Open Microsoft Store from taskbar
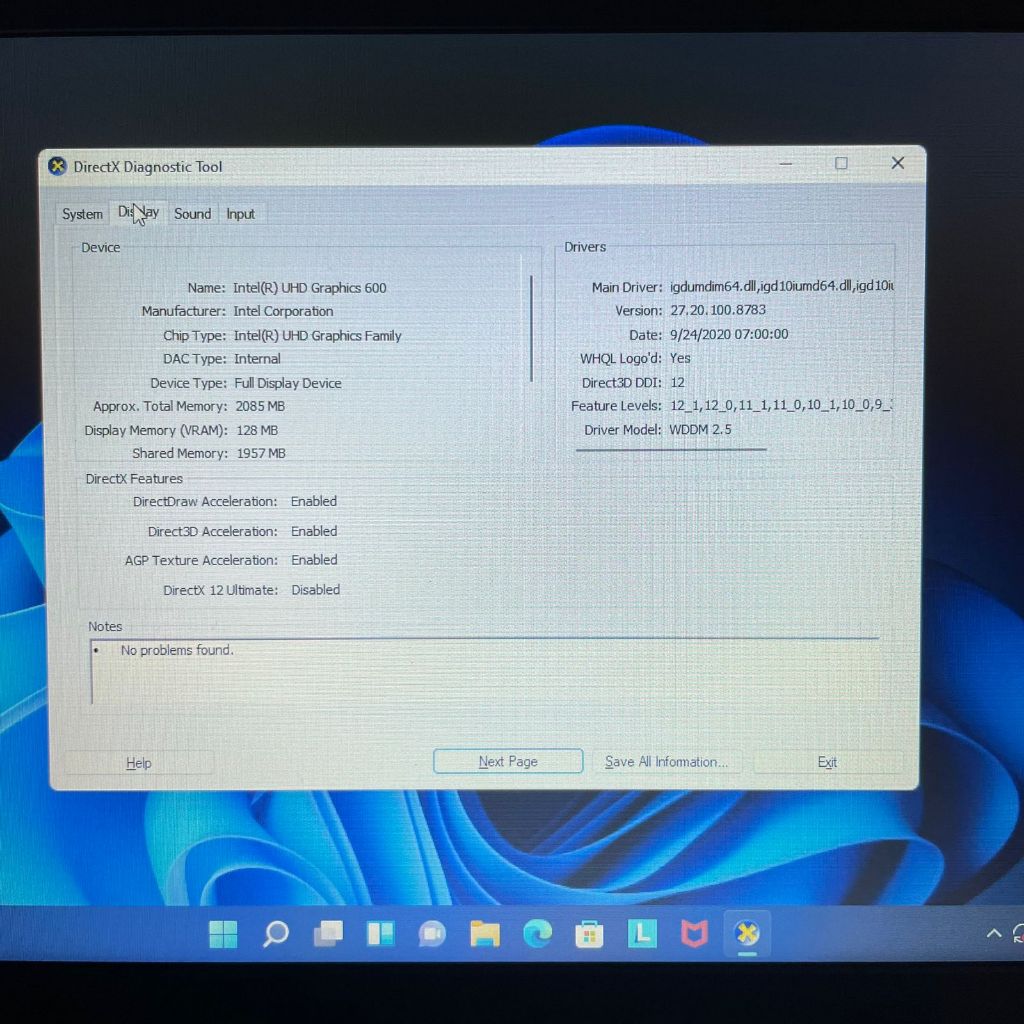Image resolution: width=1024 pixels, height=1024 pixels. click(x=589, y=934)
